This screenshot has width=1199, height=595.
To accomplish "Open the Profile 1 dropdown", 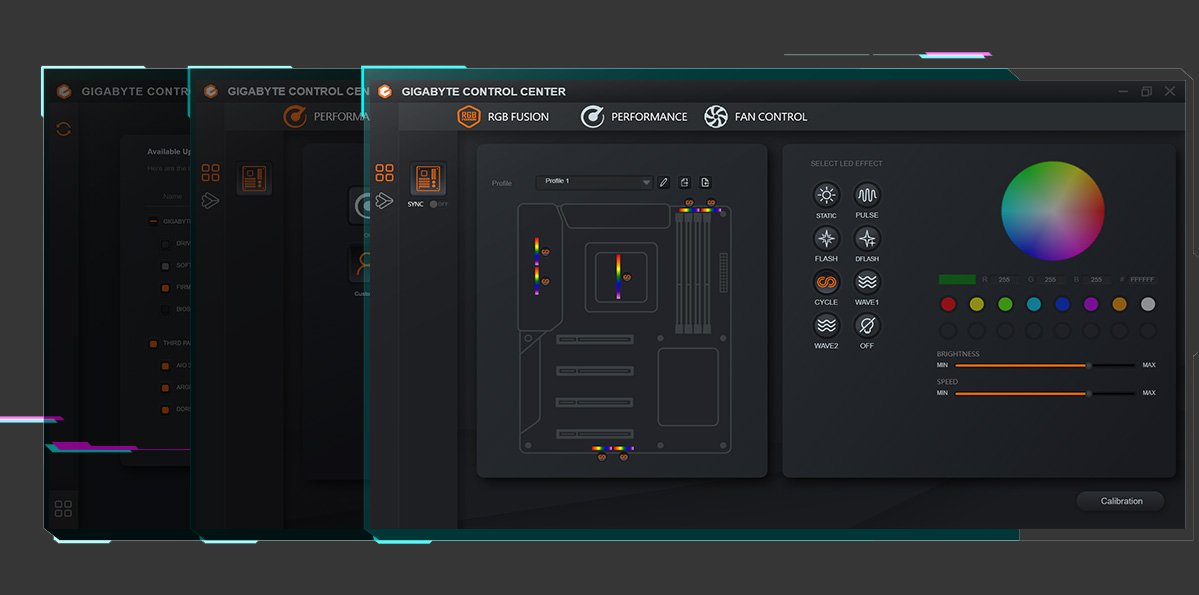I will click(x=594, y=182).
